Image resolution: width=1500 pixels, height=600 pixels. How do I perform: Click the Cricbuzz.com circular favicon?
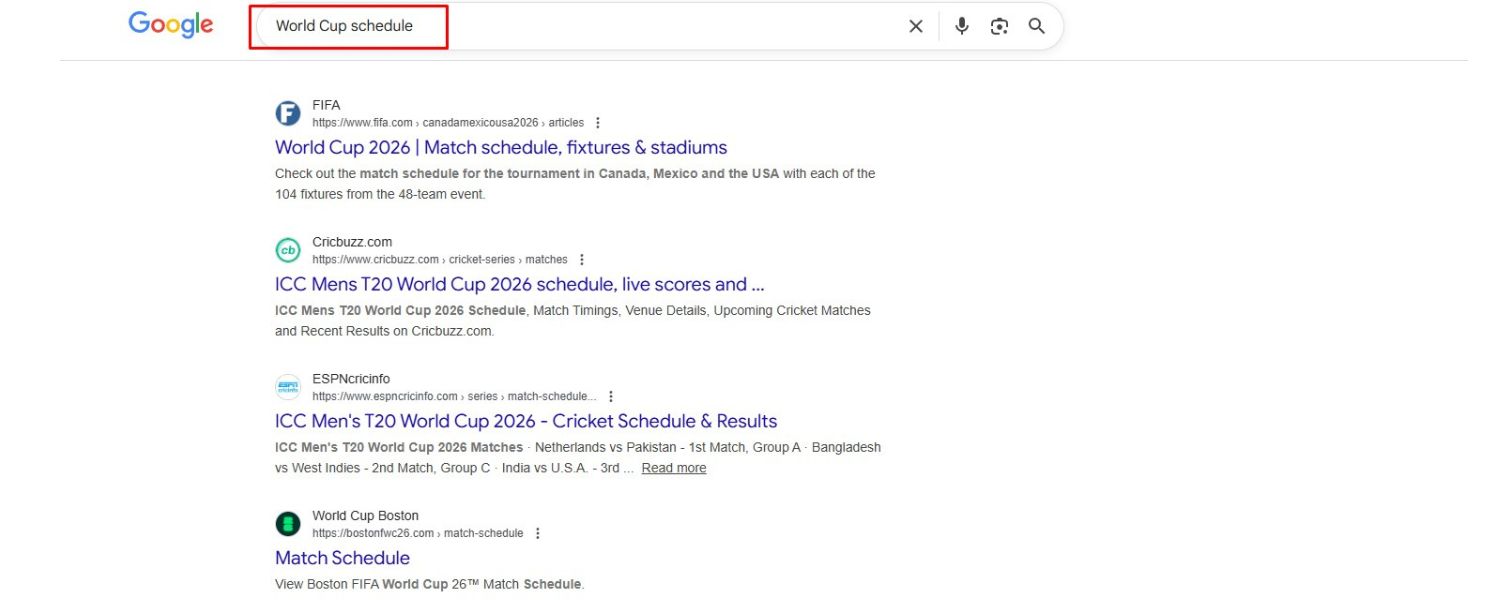[x=288, y=250]
